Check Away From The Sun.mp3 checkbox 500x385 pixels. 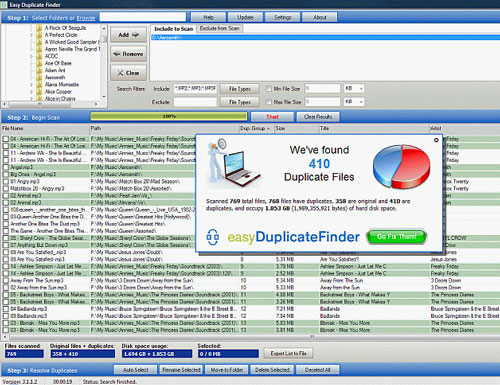[6, 281]
